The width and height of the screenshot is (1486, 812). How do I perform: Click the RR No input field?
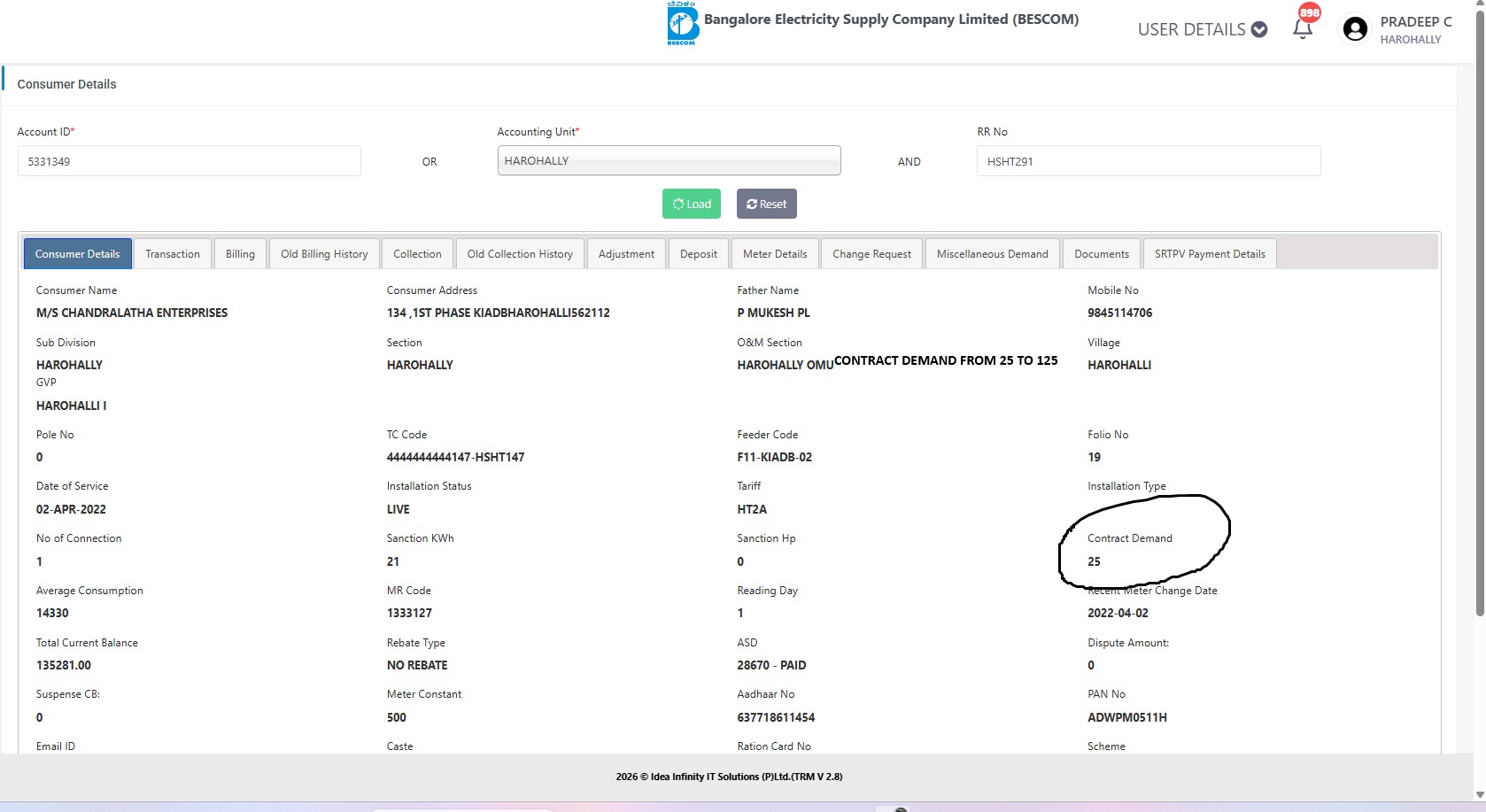(x=1148, y=161)
